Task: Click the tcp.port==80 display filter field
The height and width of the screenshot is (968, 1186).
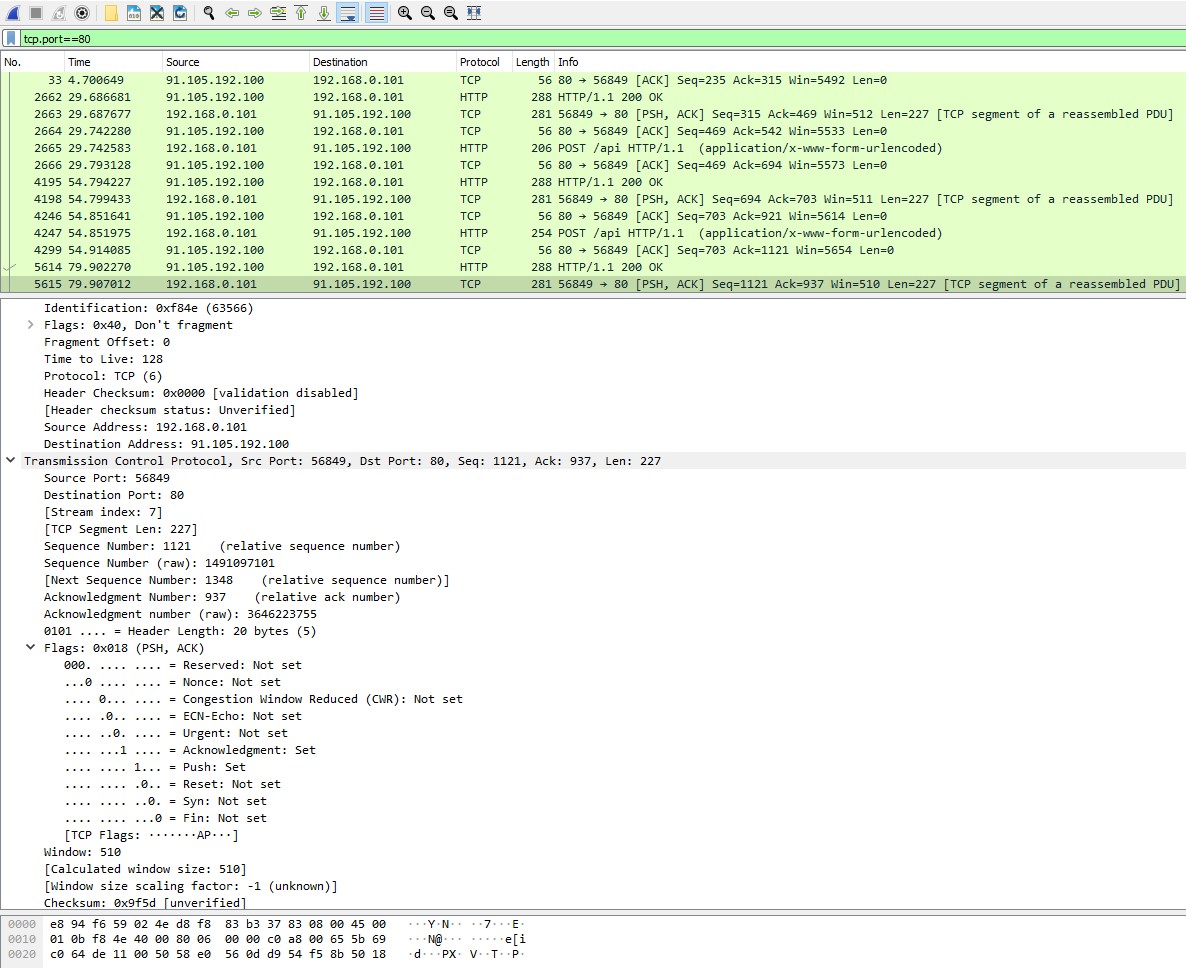Action: 601,39
